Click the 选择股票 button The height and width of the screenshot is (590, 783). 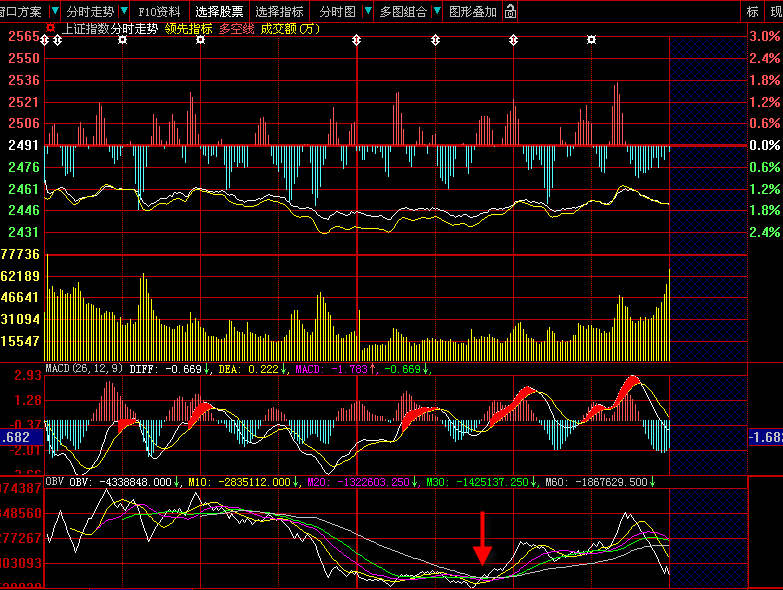coord(219,11)
